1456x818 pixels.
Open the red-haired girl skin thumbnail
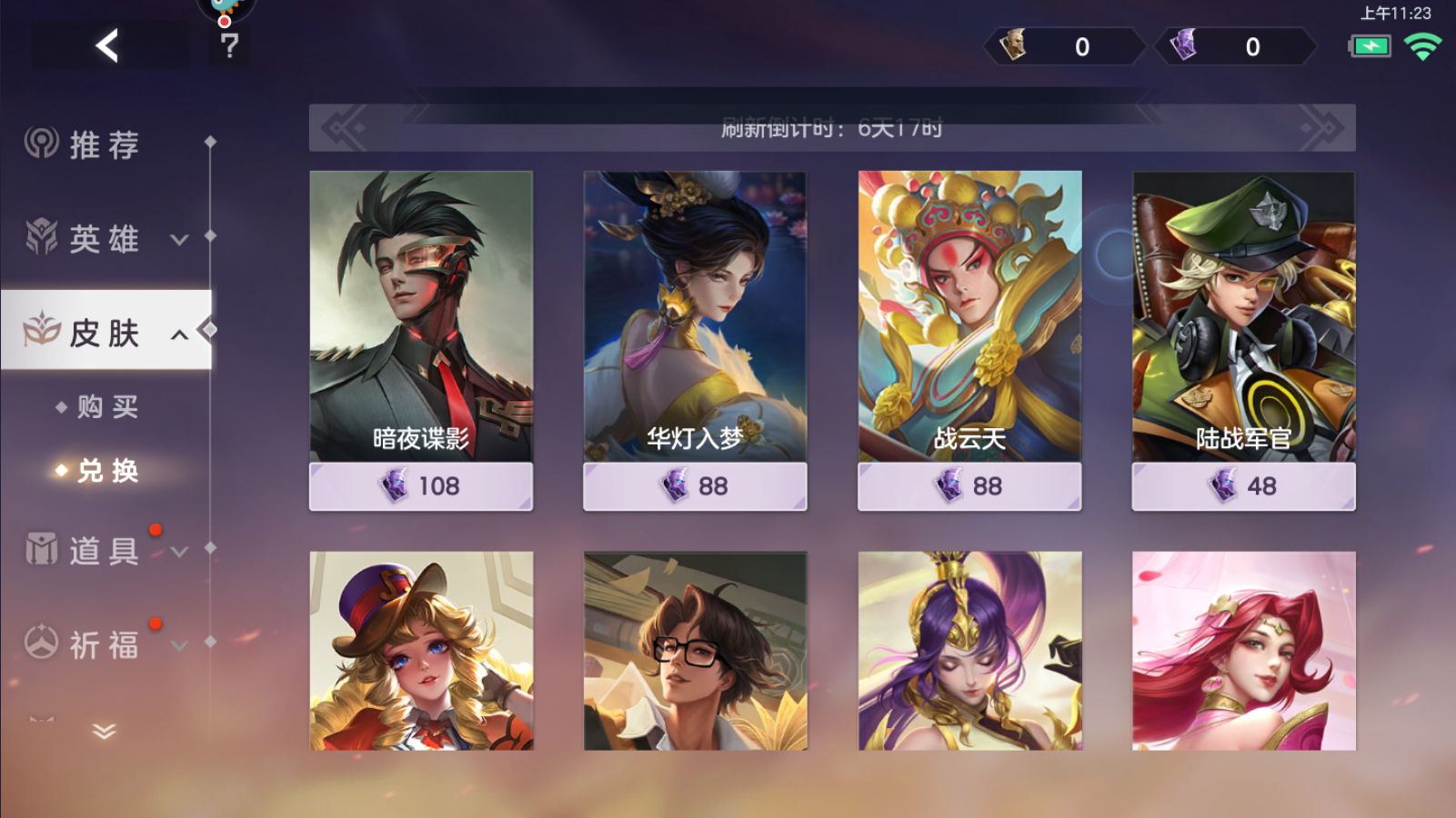pos(1244,651)
